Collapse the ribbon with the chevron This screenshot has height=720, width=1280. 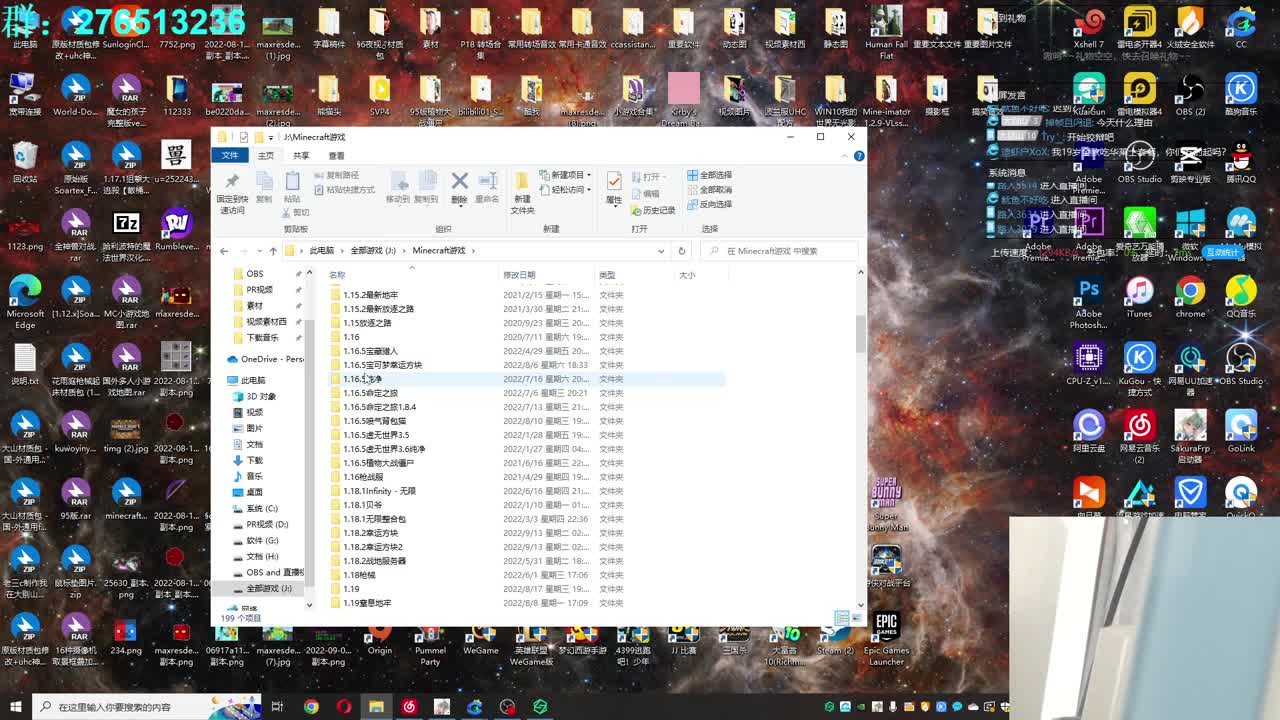coord(845,156)
